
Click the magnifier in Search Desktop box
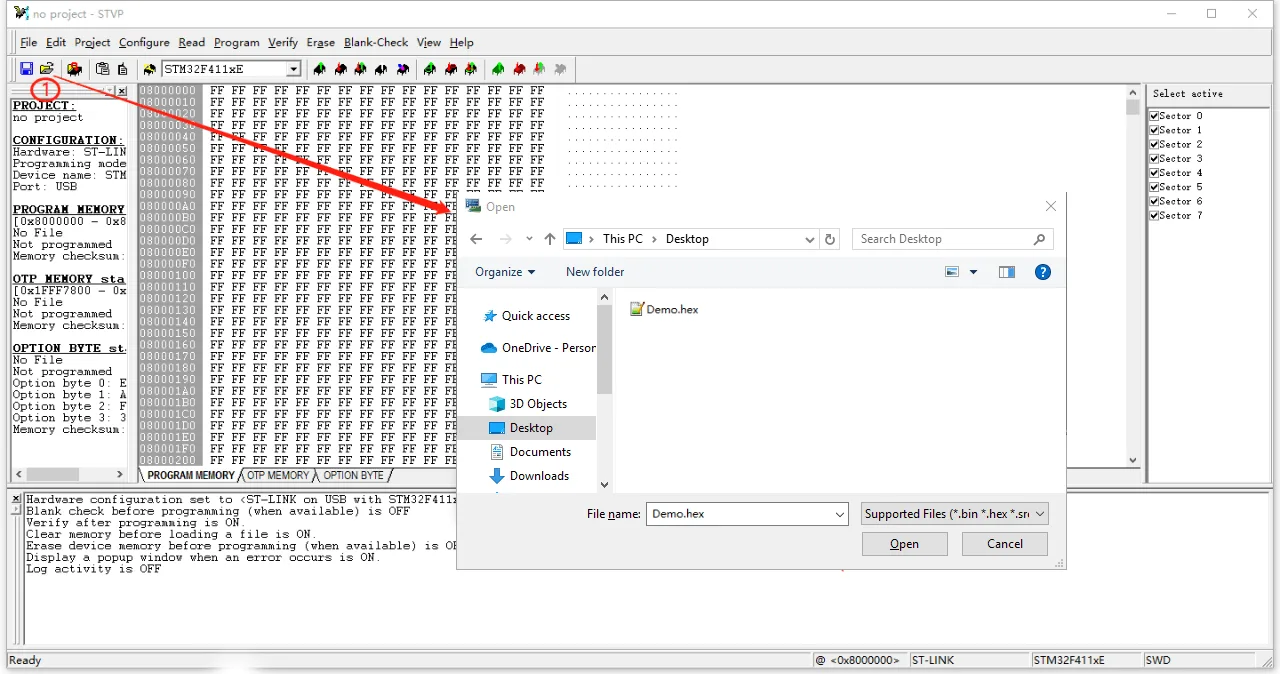click(x=1039, y=239)
